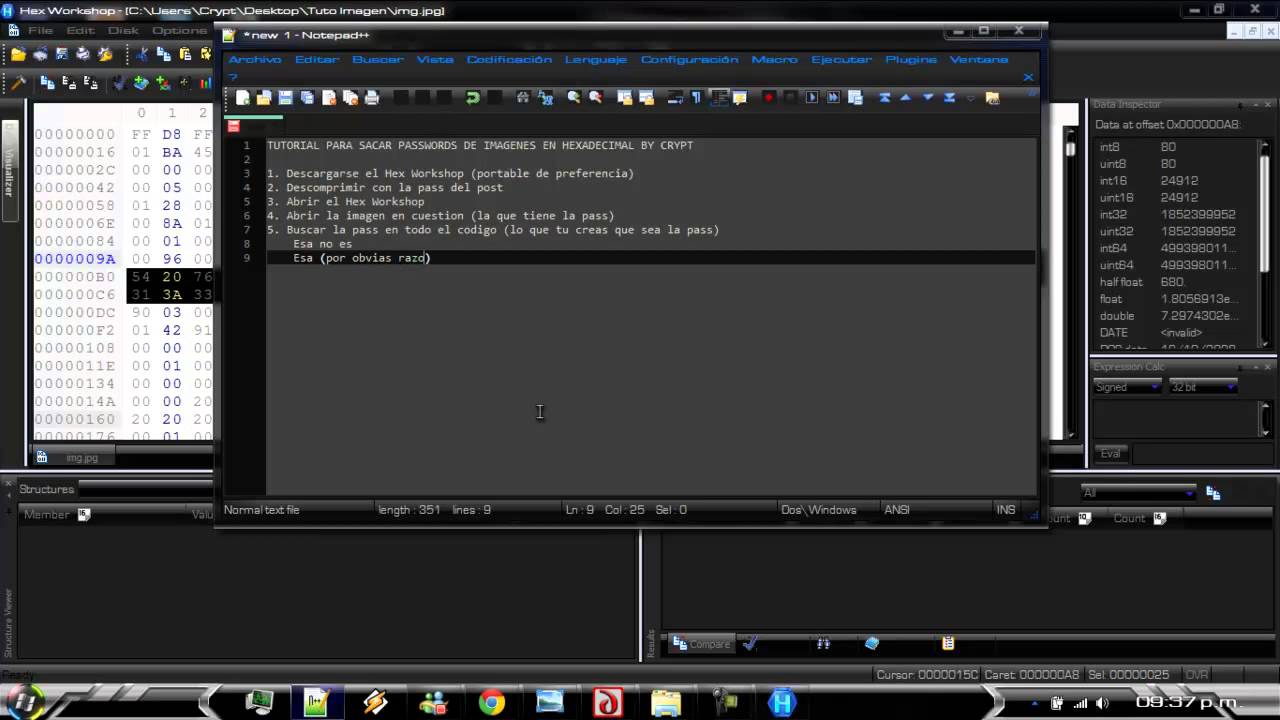Image resolution: width=1280 pixels, height=720 pixels.
Task: Open the 32 bit dropdown in Expression Calc
Action: [1203, 387]
